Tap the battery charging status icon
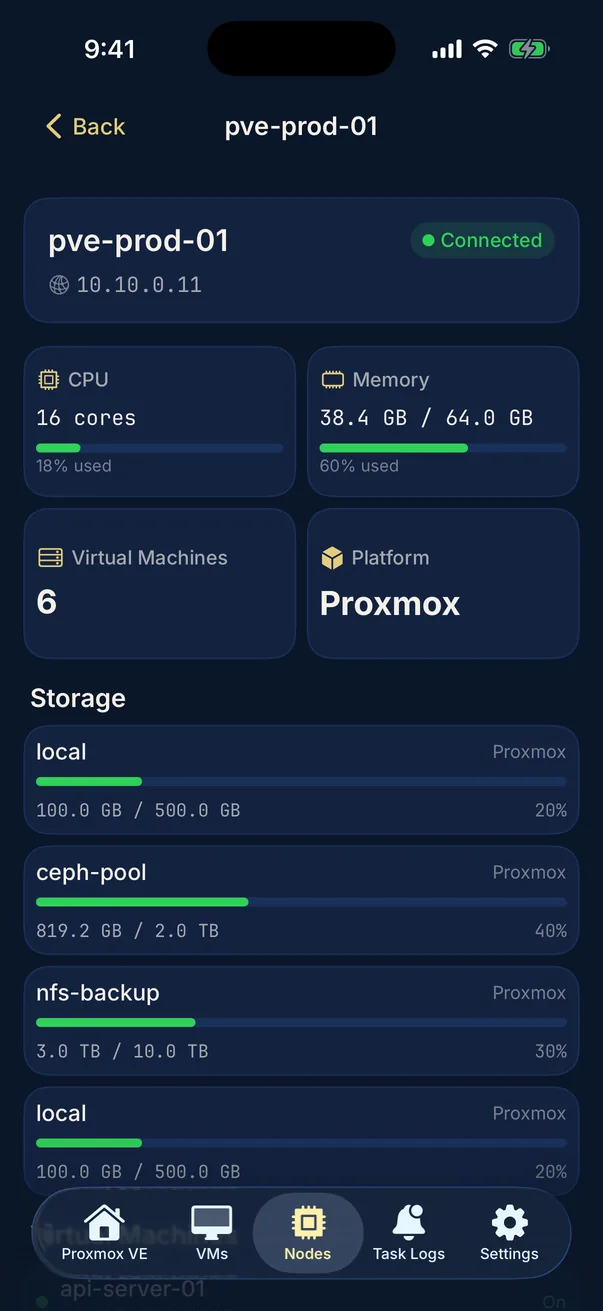 click(529, 49)
